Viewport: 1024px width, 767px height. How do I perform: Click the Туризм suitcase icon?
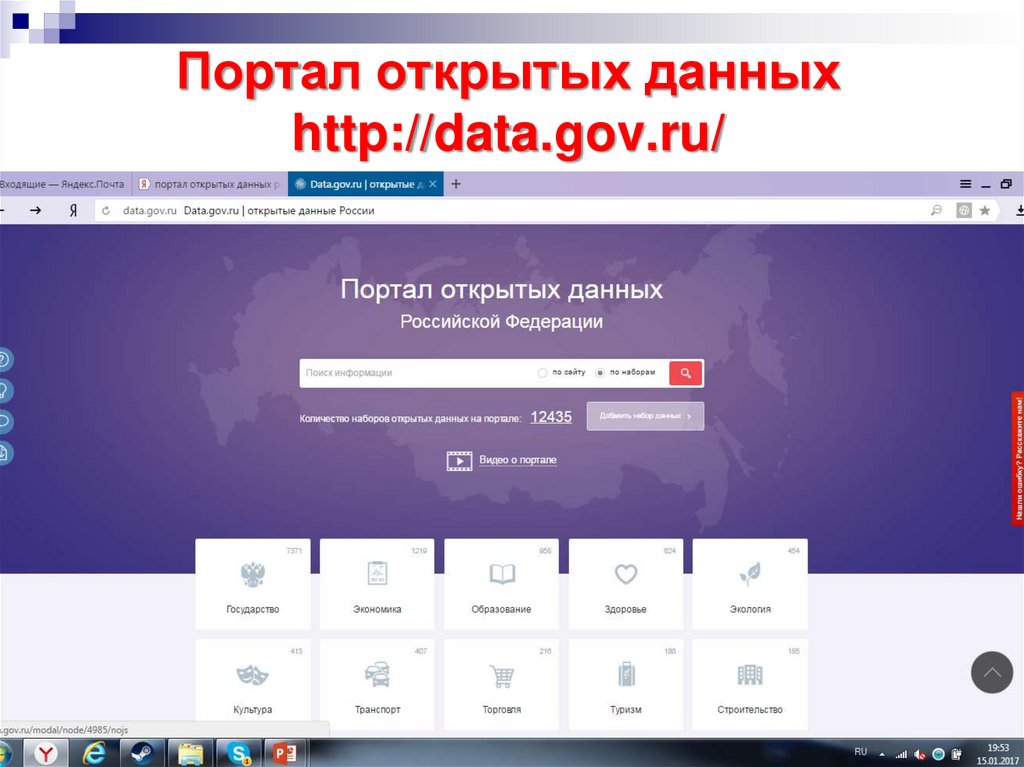(x=626, y=674)
